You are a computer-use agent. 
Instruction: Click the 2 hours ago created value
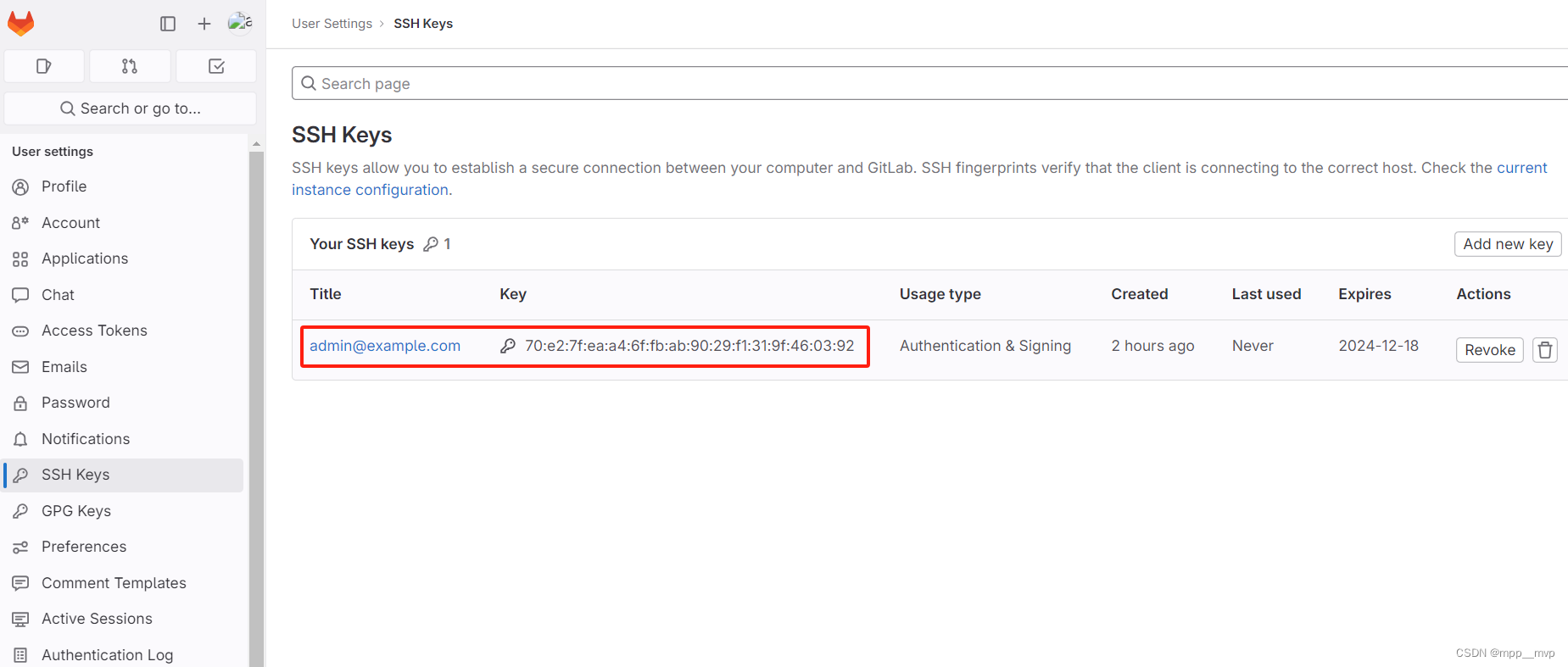[x=1153, y=346]
